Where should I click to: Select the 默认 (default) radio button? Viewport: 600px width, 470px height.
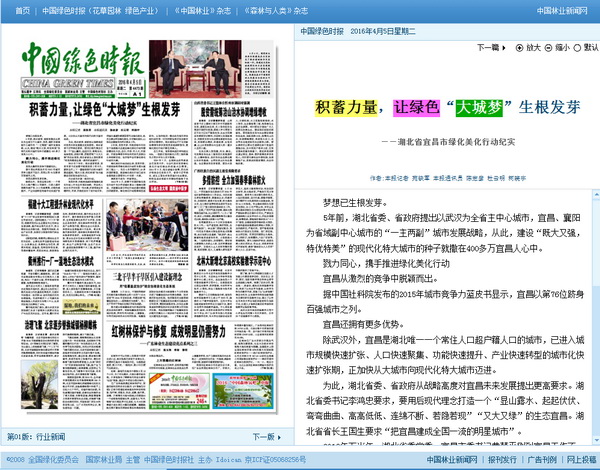click(x=576, y=47)
